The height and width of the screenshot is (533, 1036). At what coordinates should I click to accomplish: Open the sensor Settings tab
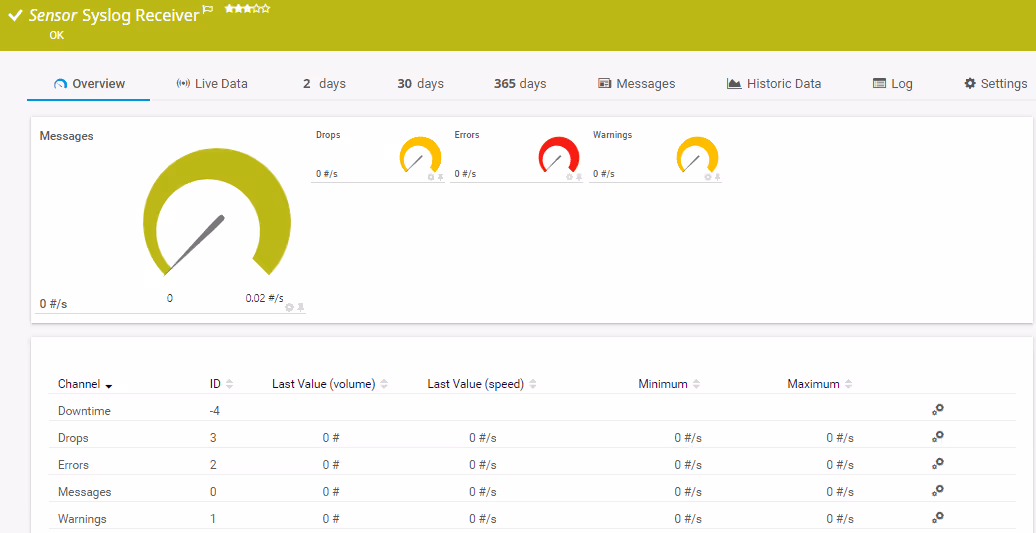[995, 84]
